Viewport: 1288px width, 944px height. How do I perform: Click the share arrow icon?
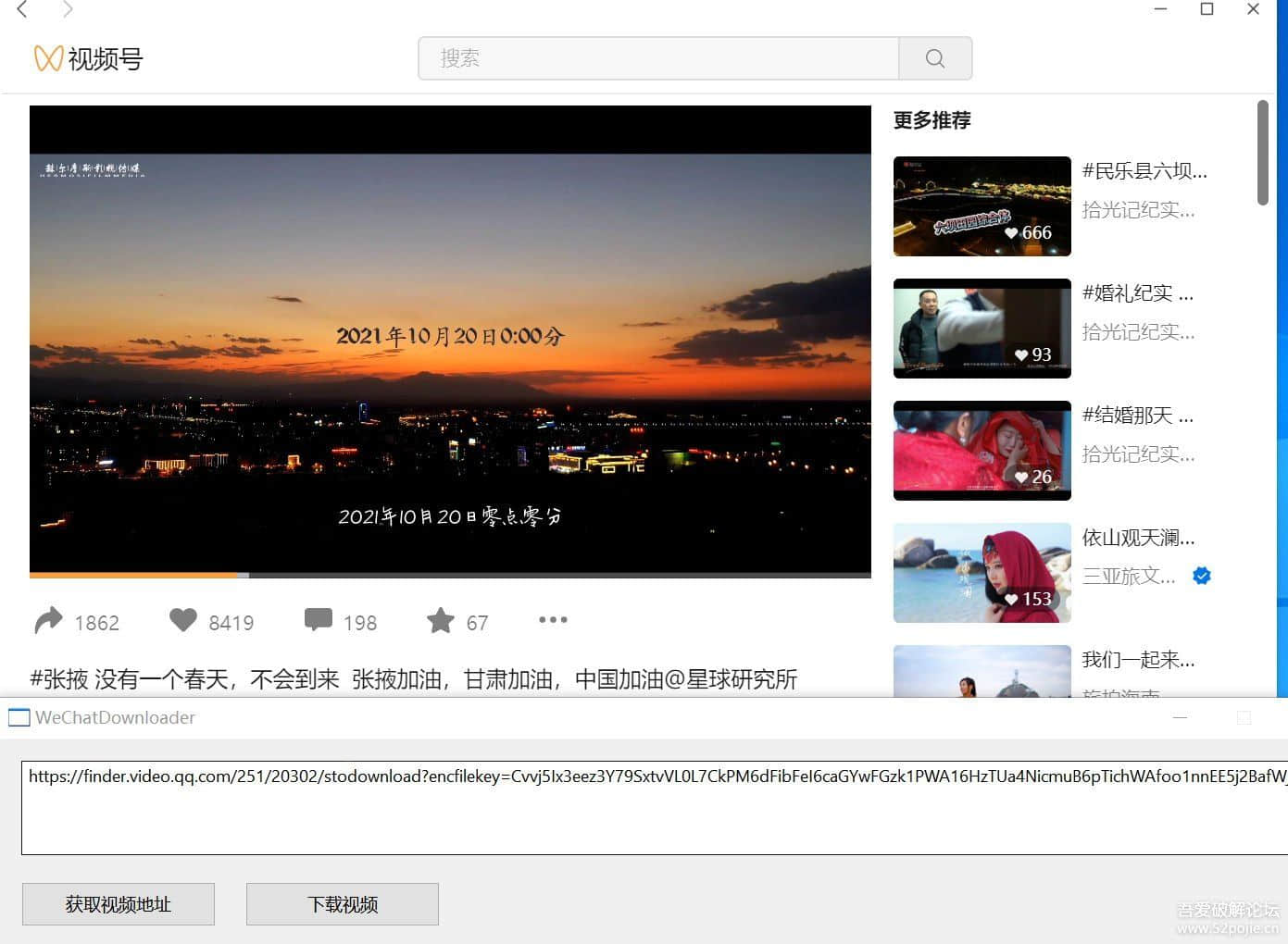pos(48,620)
